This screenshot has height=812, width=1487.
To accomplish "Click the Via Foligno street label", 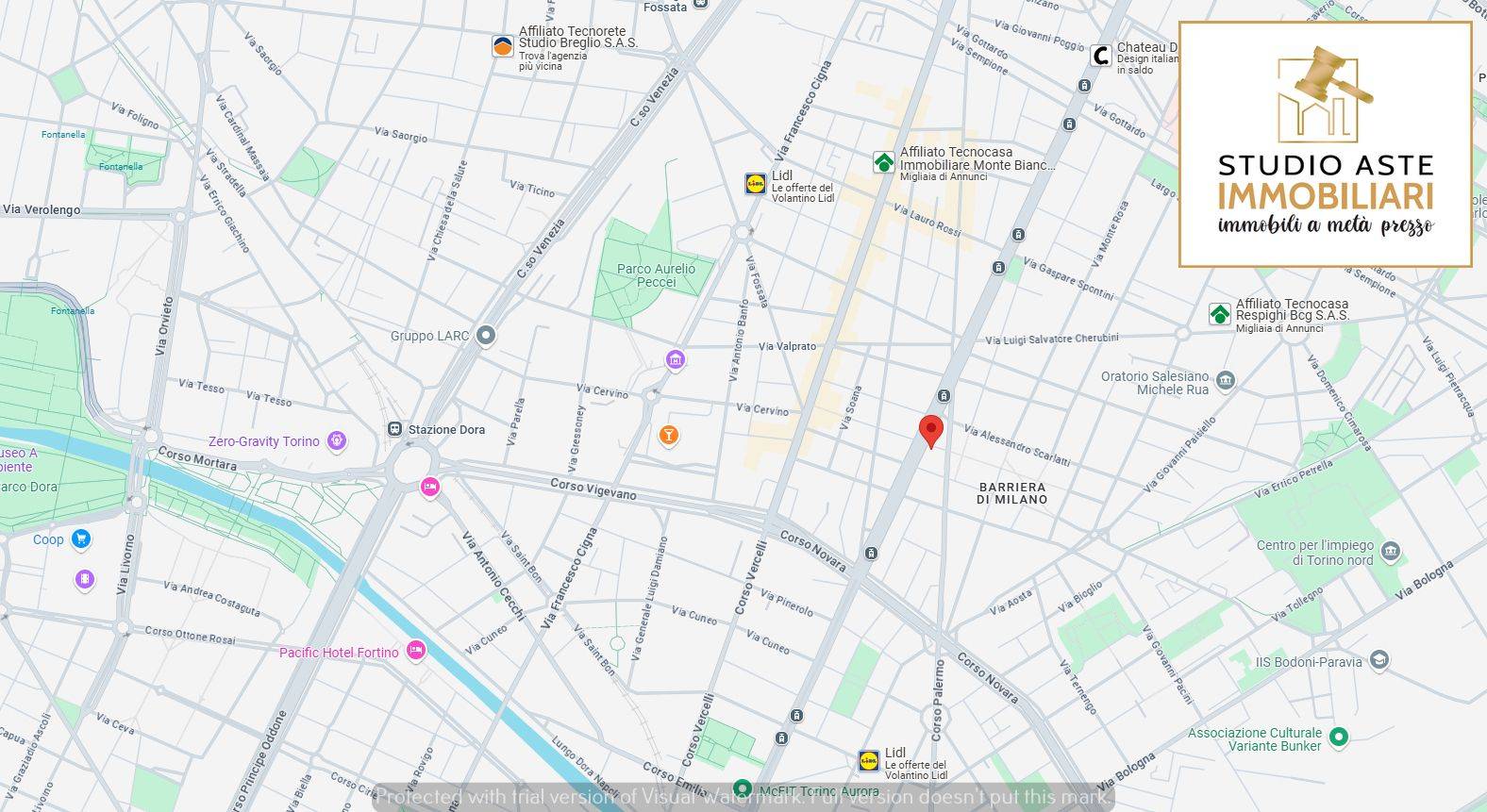I will pos(136,116).
